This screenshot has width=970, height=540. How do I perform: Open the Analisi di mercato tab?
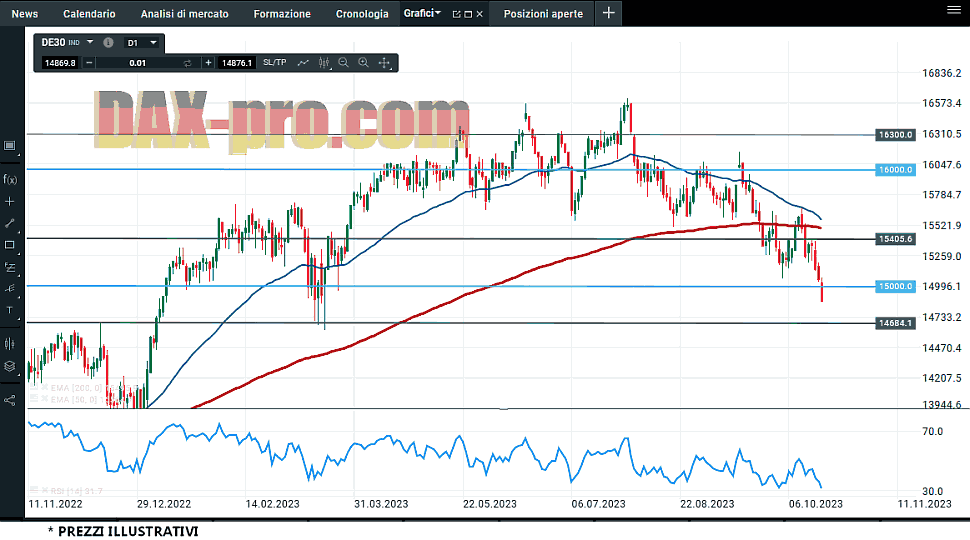(184, 14)
